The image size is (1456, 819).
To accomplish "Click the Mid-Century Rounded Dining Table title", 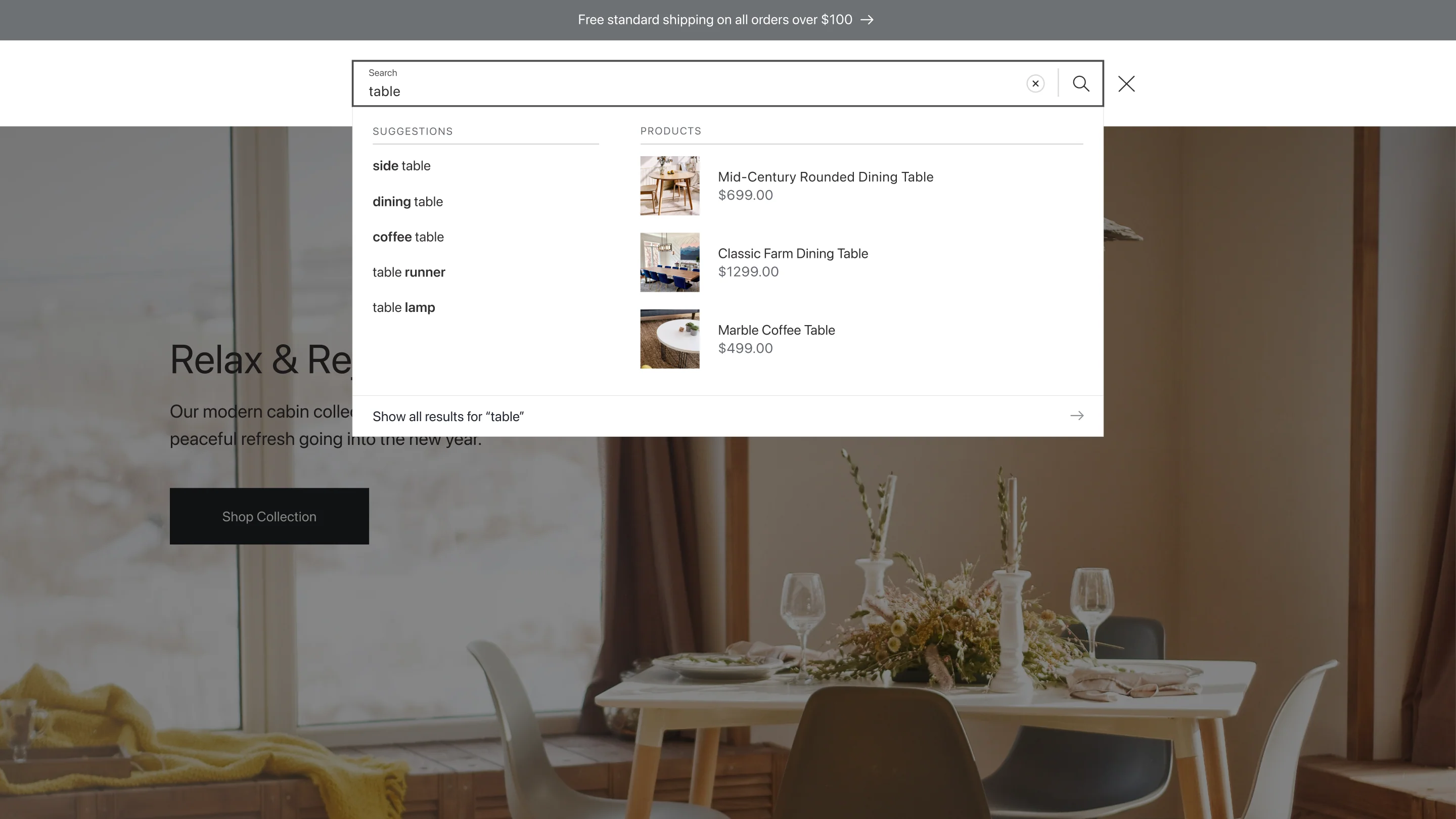I will click(825, 177).
